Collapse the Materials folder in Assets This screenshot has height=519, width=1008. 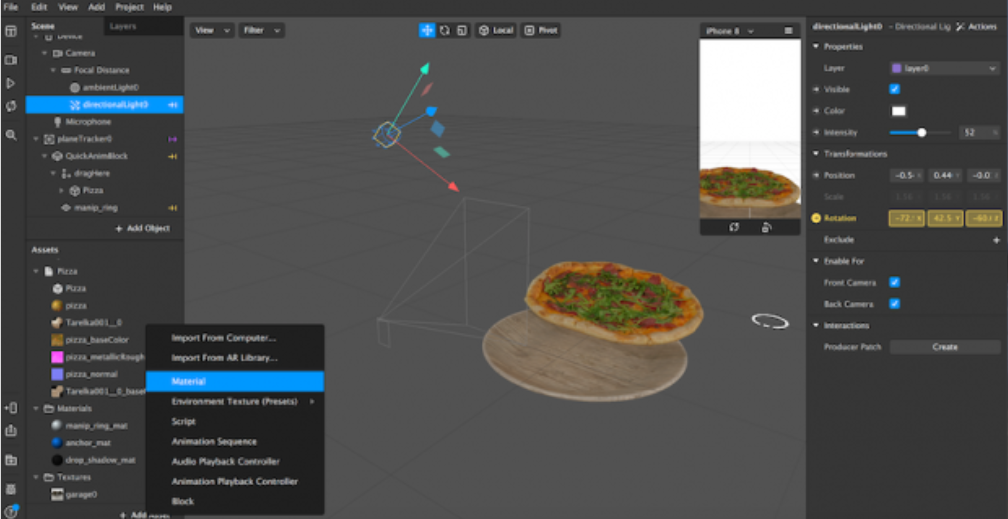pos(37,408)
